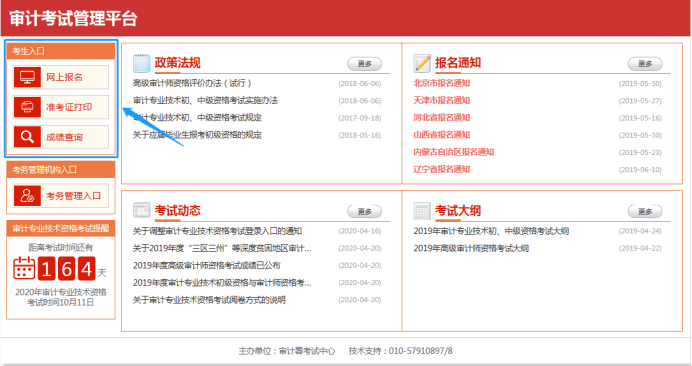Click the user icon for 考务管理入口
The width and height of the screenshot is (692, 366).
[27, 196]
